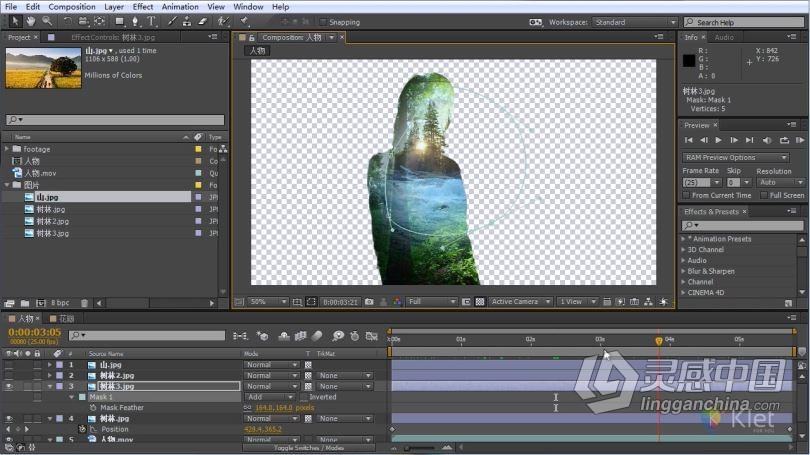Open RAM Preview Options dropdown
The height and width of the screenshot is (455, 810).
click(x=736, y=158)
